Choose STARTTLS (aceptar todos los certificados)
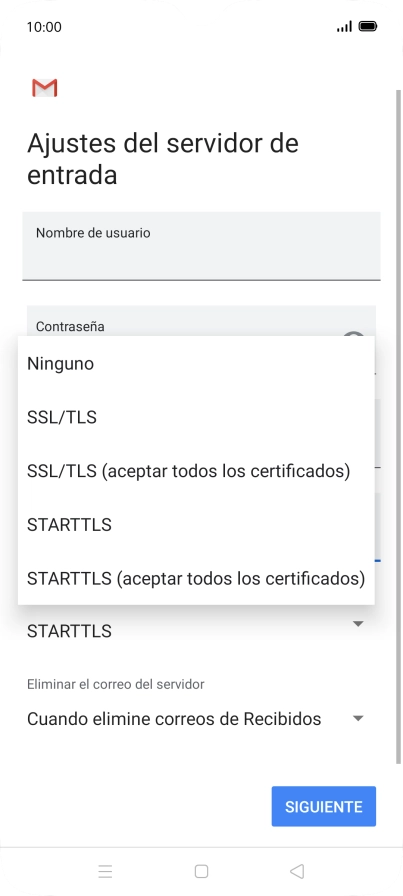The height and width of the screenshot is (896, 403). (196, 578)
